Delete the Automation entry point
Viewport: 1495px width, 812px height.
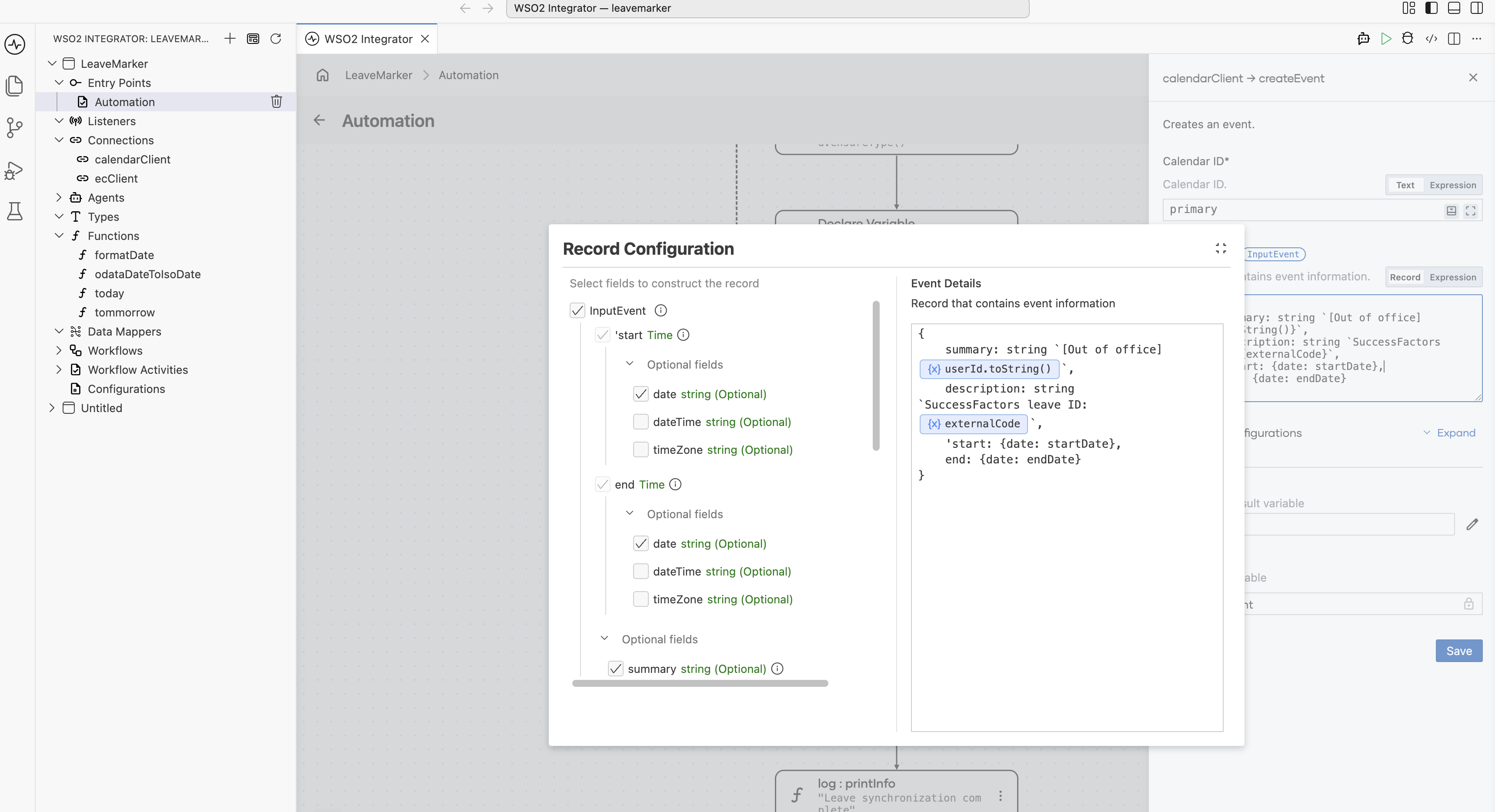tap(276, 102)
